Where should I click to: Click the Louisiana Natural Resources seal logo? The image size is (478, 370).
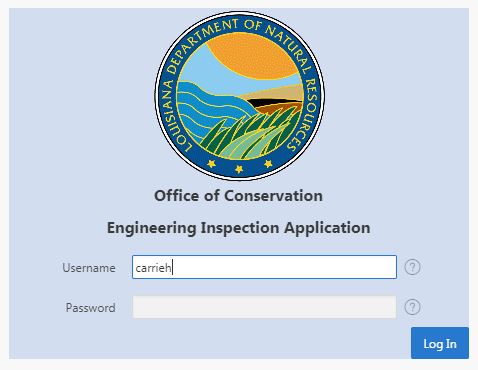[x=240, y=96]
